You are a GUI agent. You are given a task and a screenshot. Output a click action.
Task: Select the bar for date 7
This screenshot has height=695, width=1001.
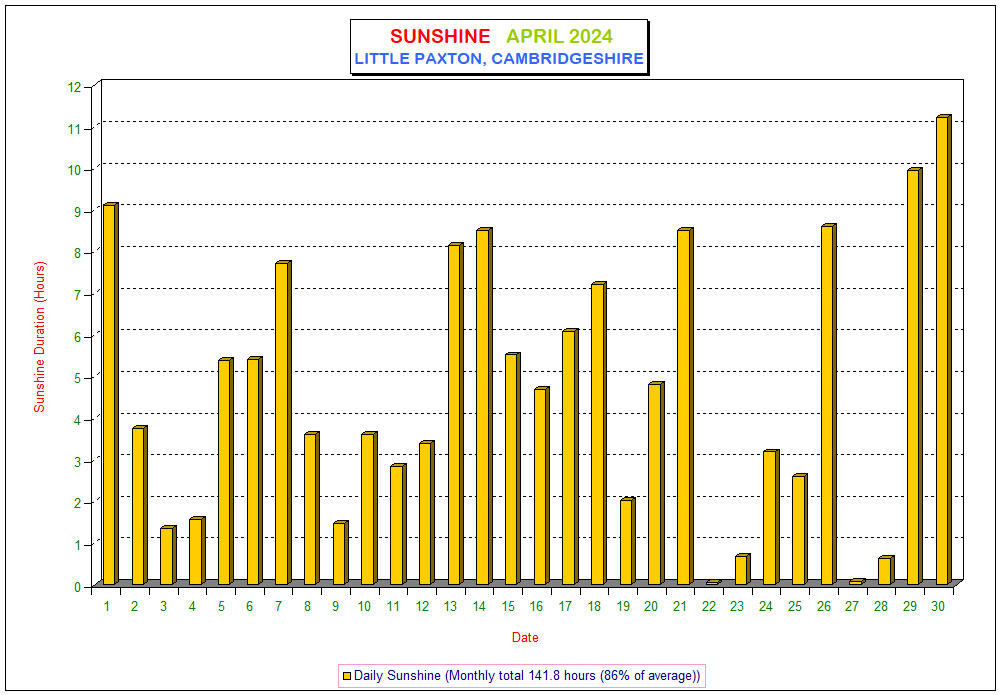tap(283, 423)
